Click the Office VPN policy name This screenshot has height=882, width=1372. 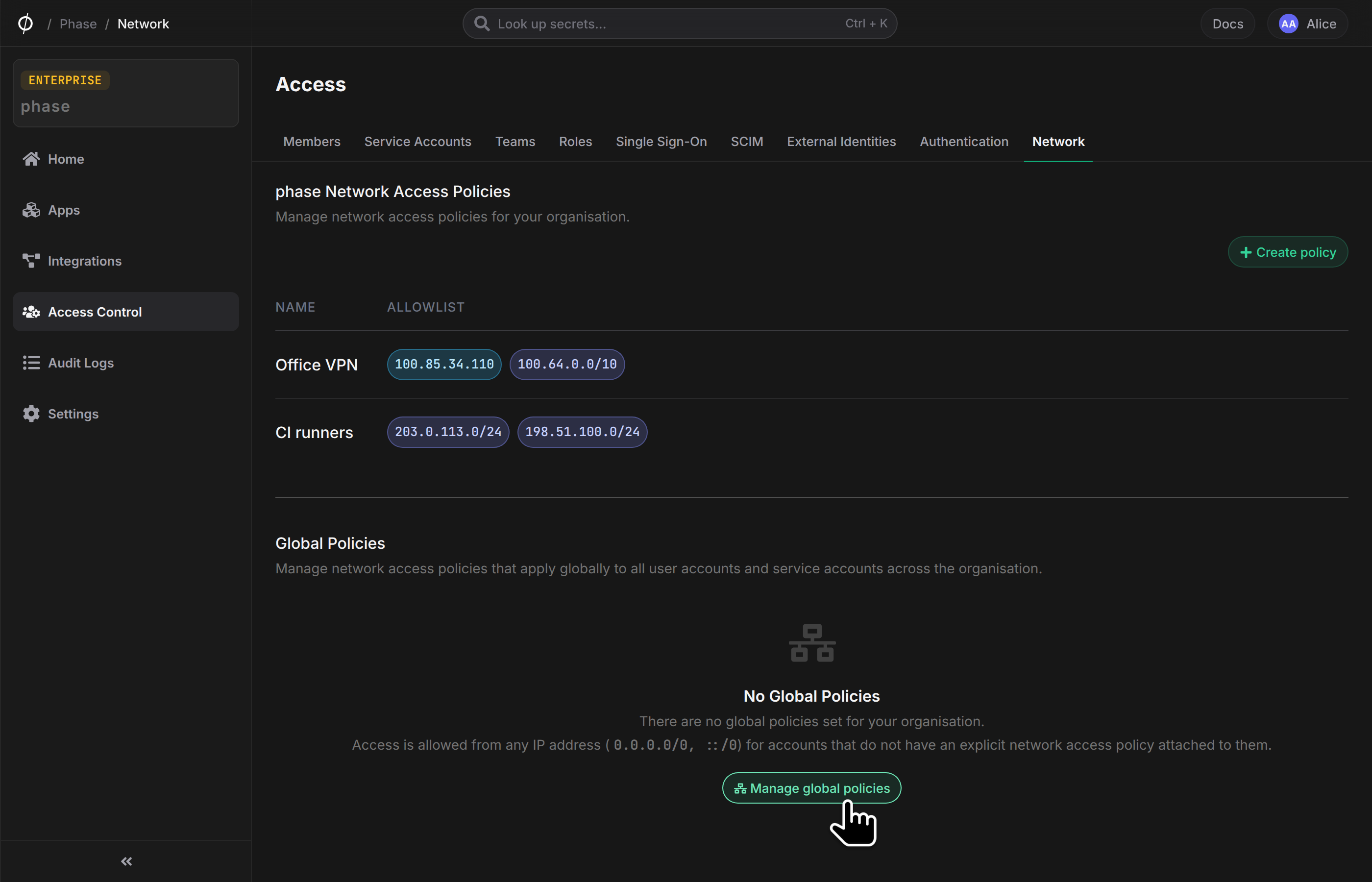point(316,365)
